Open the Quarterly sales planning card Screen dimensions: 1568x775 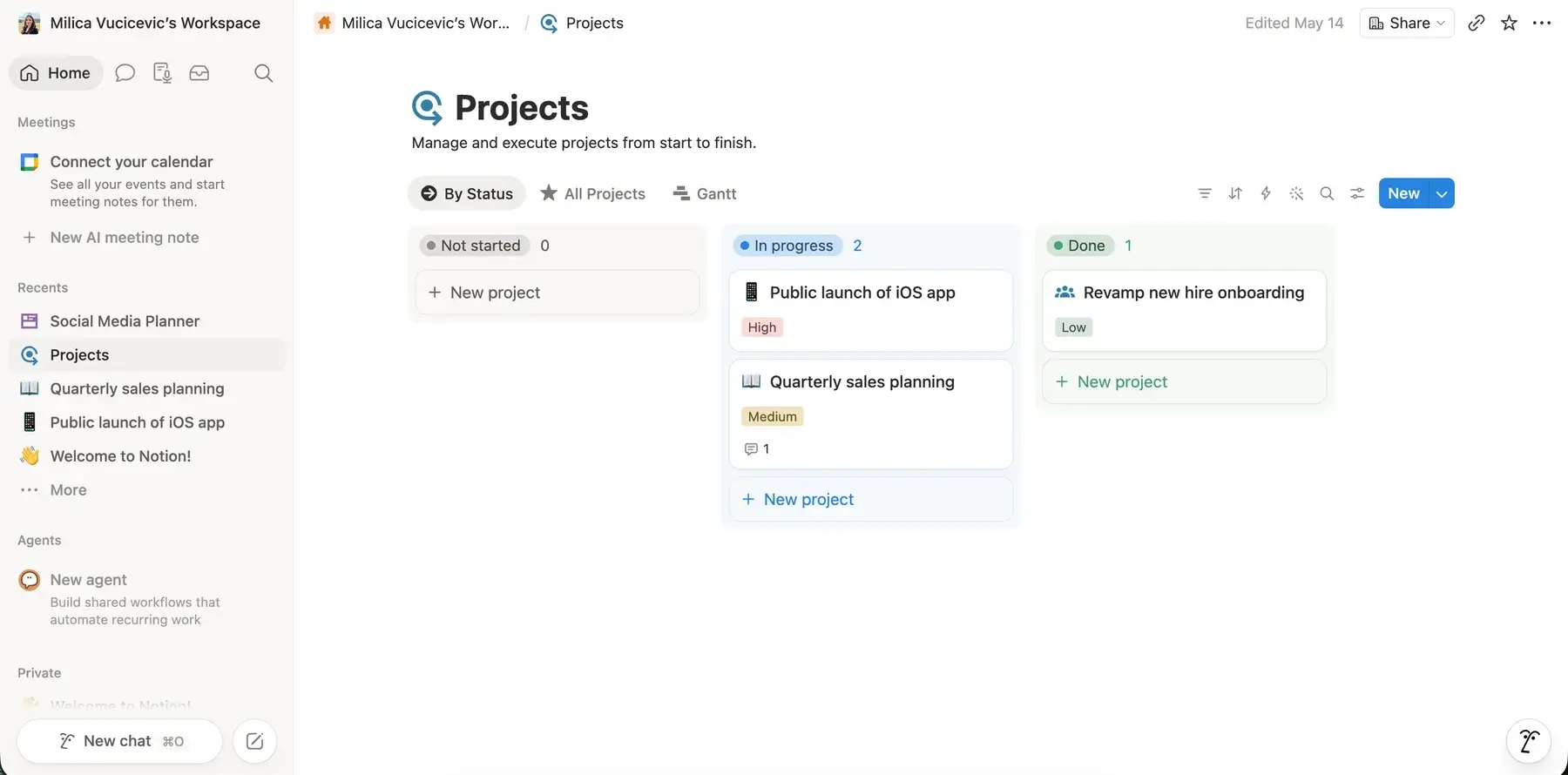click(871, 414)
